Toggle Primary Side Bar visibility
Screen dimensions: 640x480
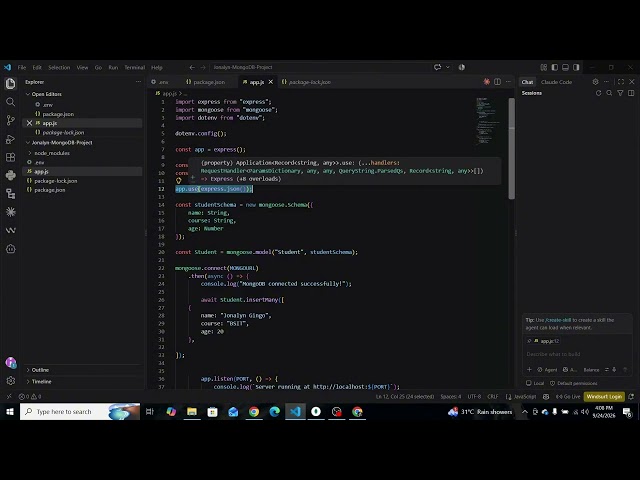pyautogui.click(x=555, y=67)
